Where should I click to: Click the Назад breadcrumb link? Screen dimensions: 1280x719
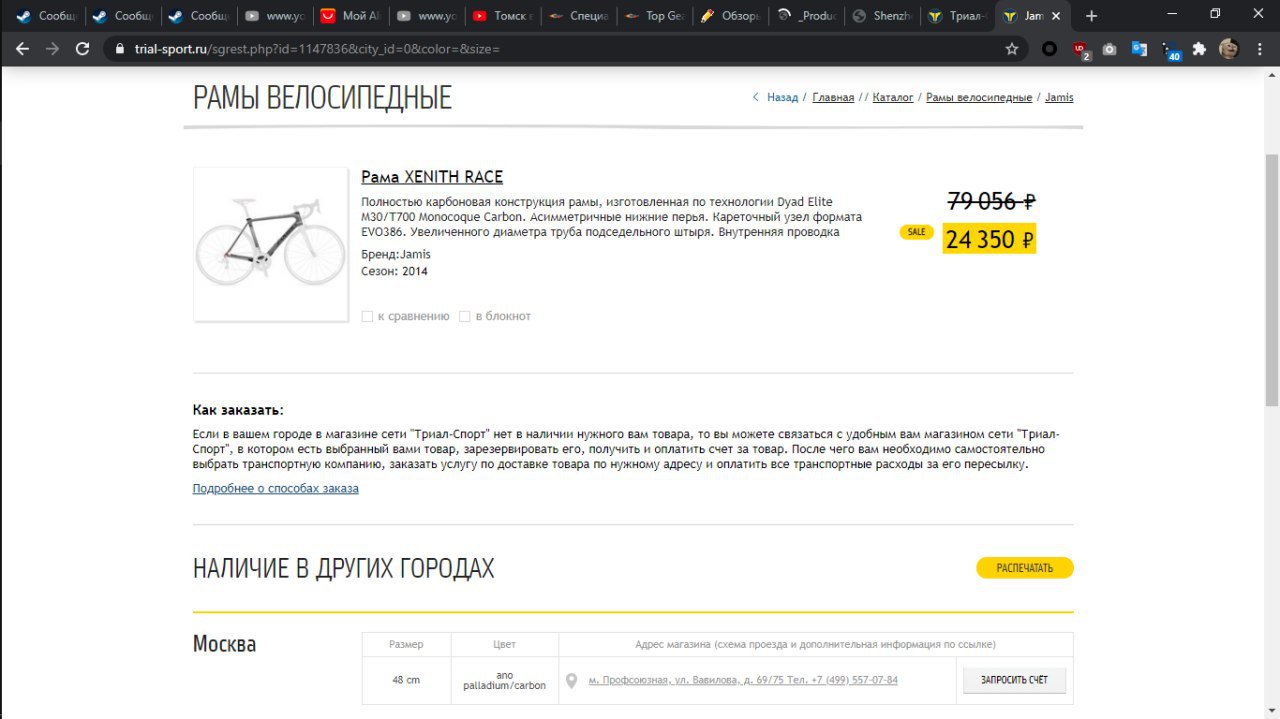[x=782, y=97]
